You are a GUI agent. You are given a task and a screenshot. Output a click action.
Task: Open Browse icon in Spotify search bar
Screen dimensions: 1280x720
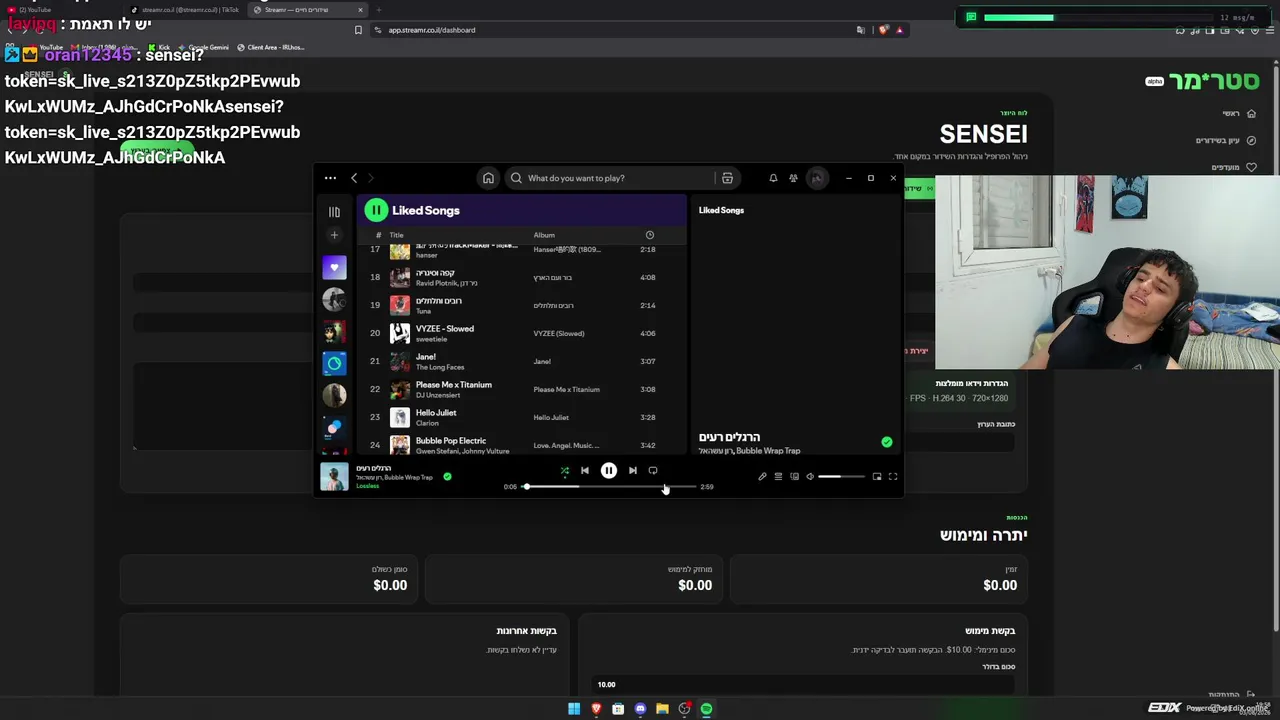click(x=727, y=178)
